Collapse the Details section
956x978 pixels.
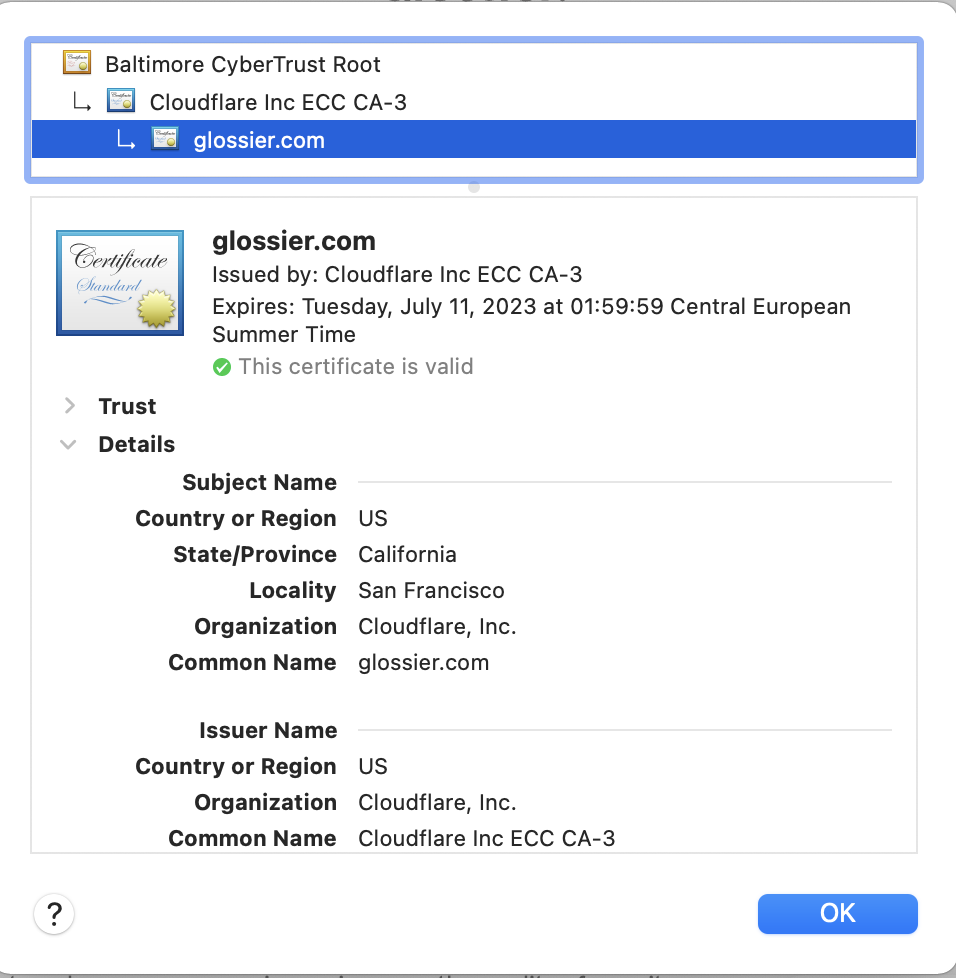point(68,445)
